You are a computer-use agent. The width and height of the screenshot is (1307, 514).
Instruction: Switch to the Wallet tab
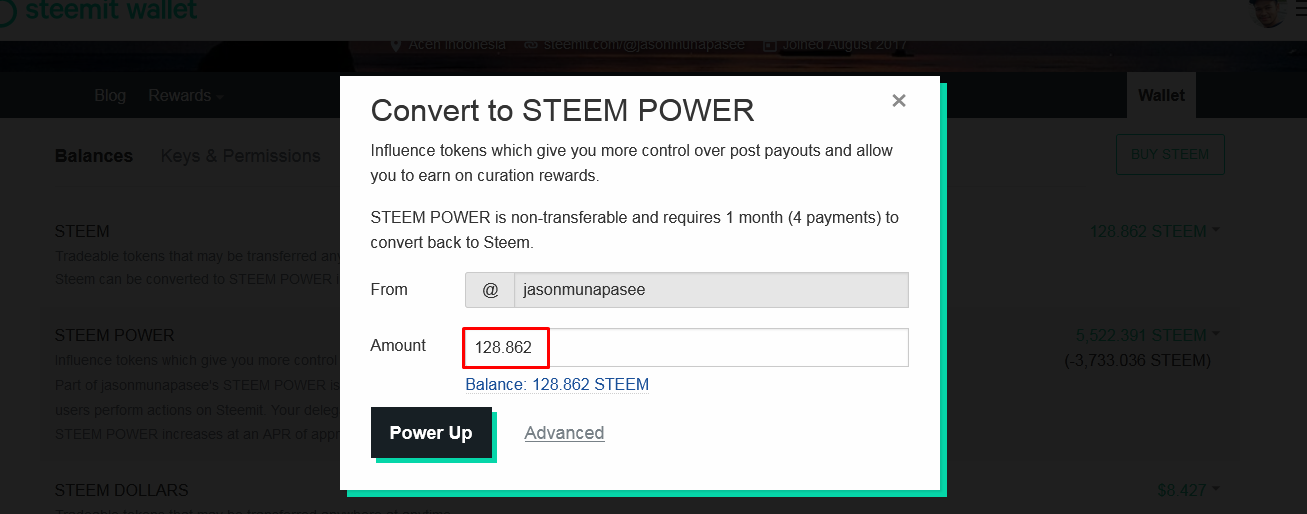pos(1161,95)
